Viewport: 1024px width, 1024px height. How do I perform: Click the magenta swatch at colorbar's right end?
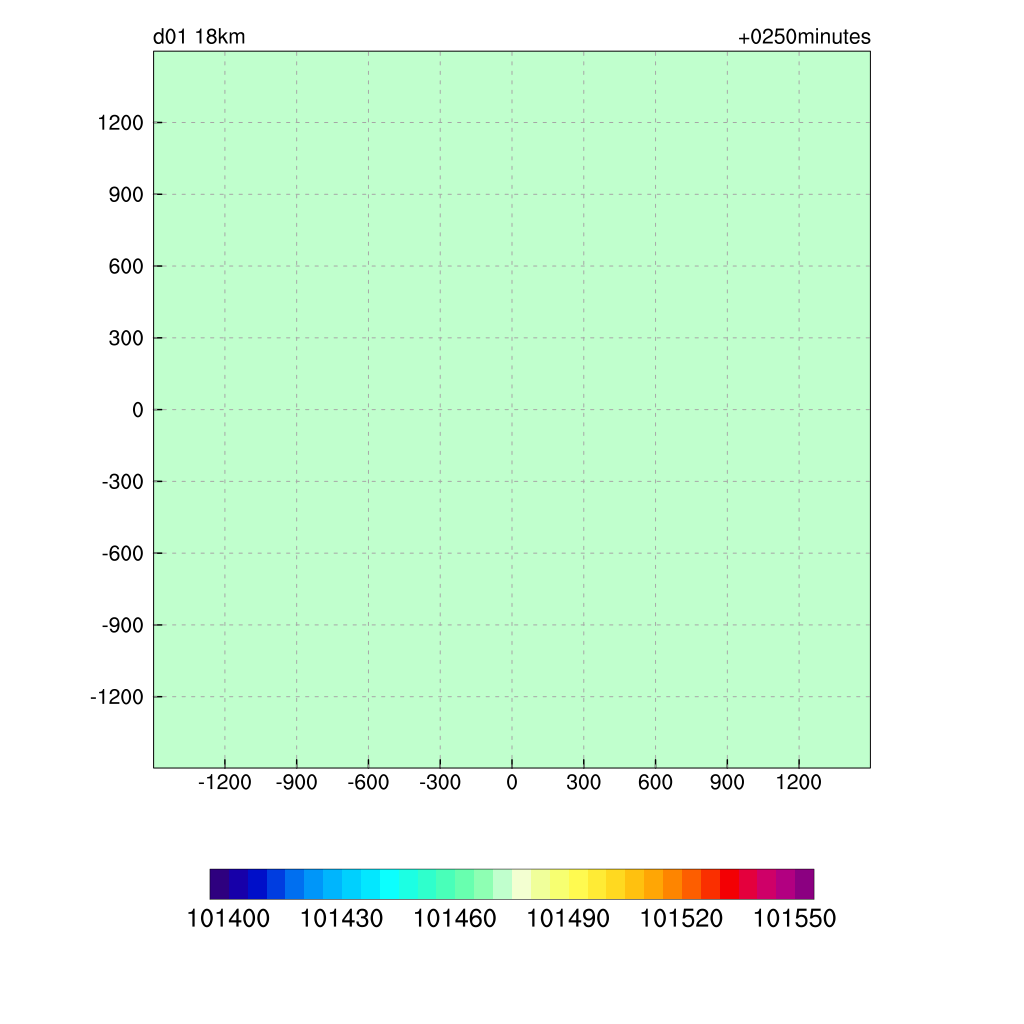coord(804,884)
